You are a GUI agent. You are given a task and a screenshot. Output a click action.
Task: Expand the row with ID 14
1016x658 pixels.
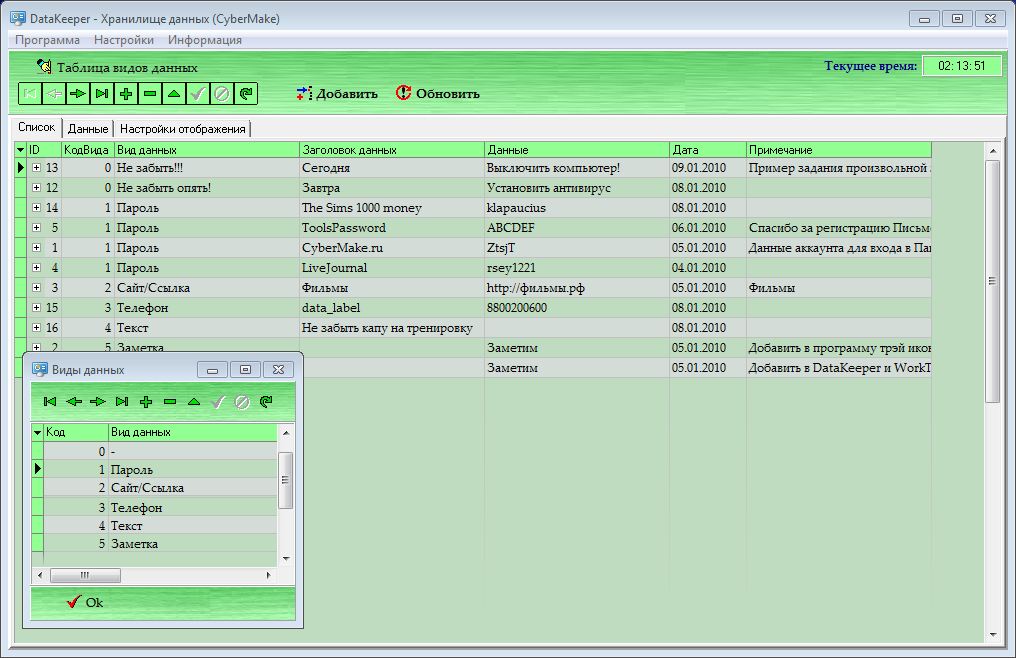point(36,208)
